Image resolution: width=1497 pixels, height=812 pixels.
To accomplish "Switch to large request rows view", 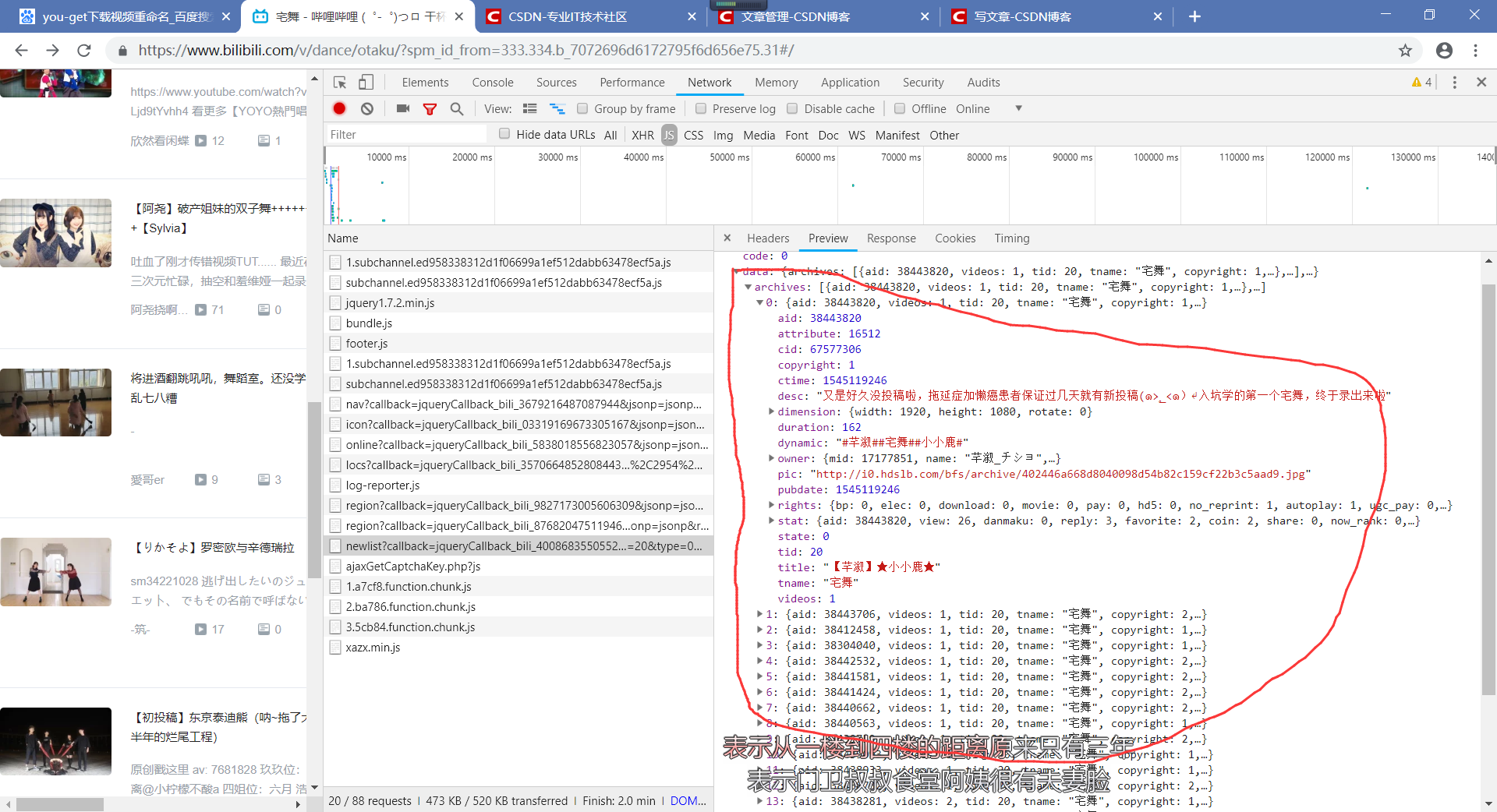I will (530, 108).
